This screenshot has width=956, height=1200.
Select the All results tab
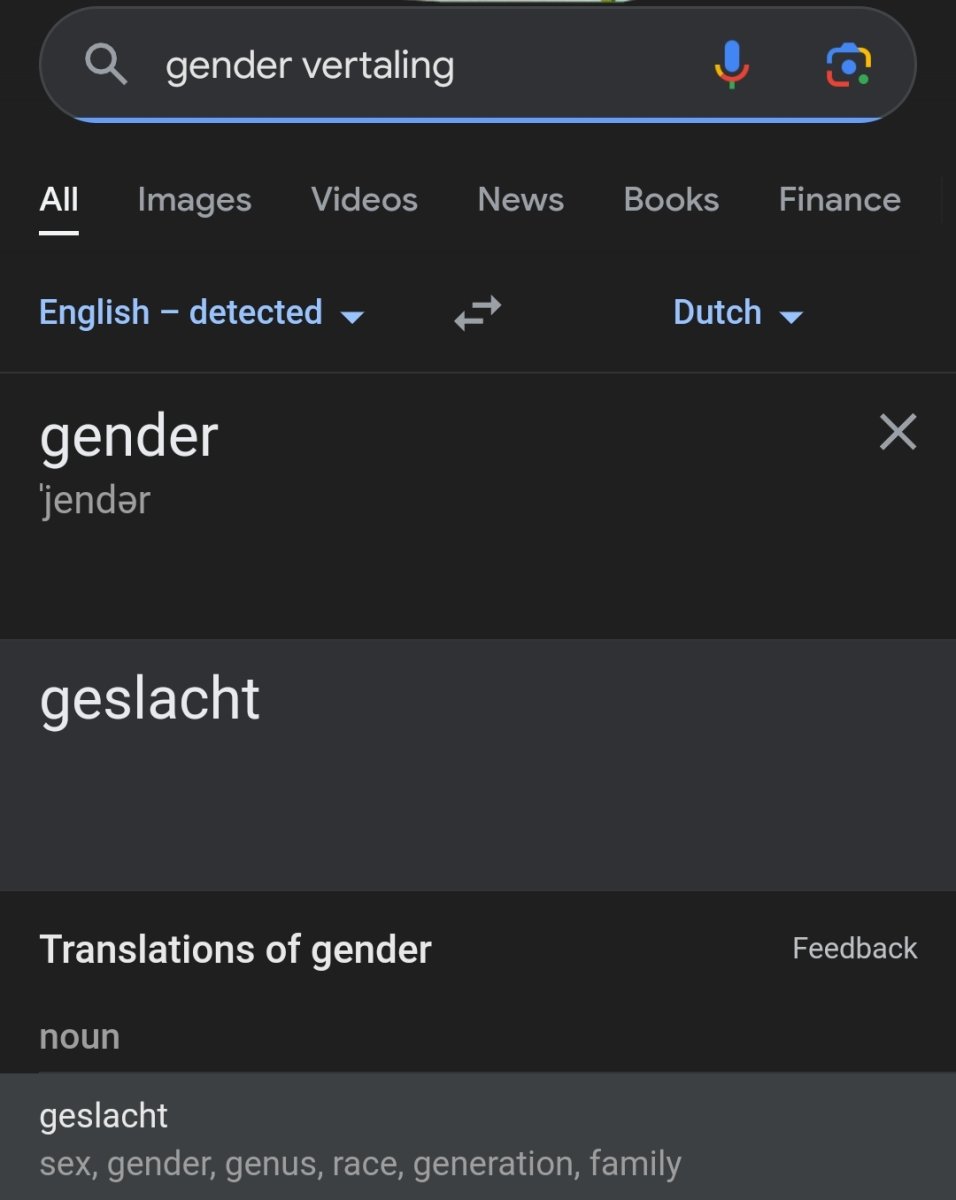(x=59, y=200)
